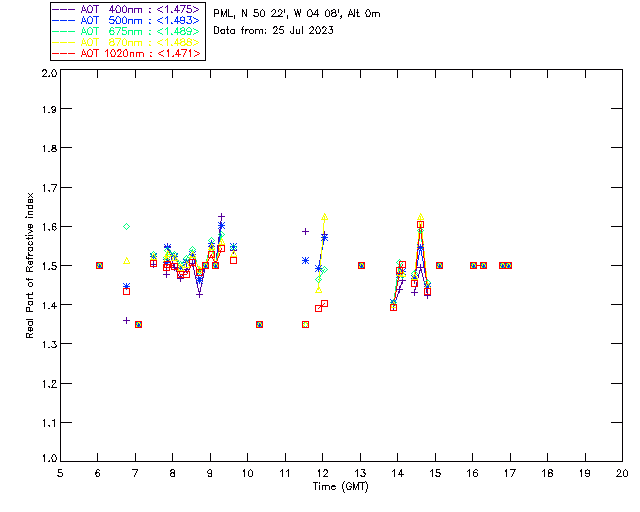Click the "Time (GMT)" axis title
This screenshot has width=640, height=512.
(340, 487)
